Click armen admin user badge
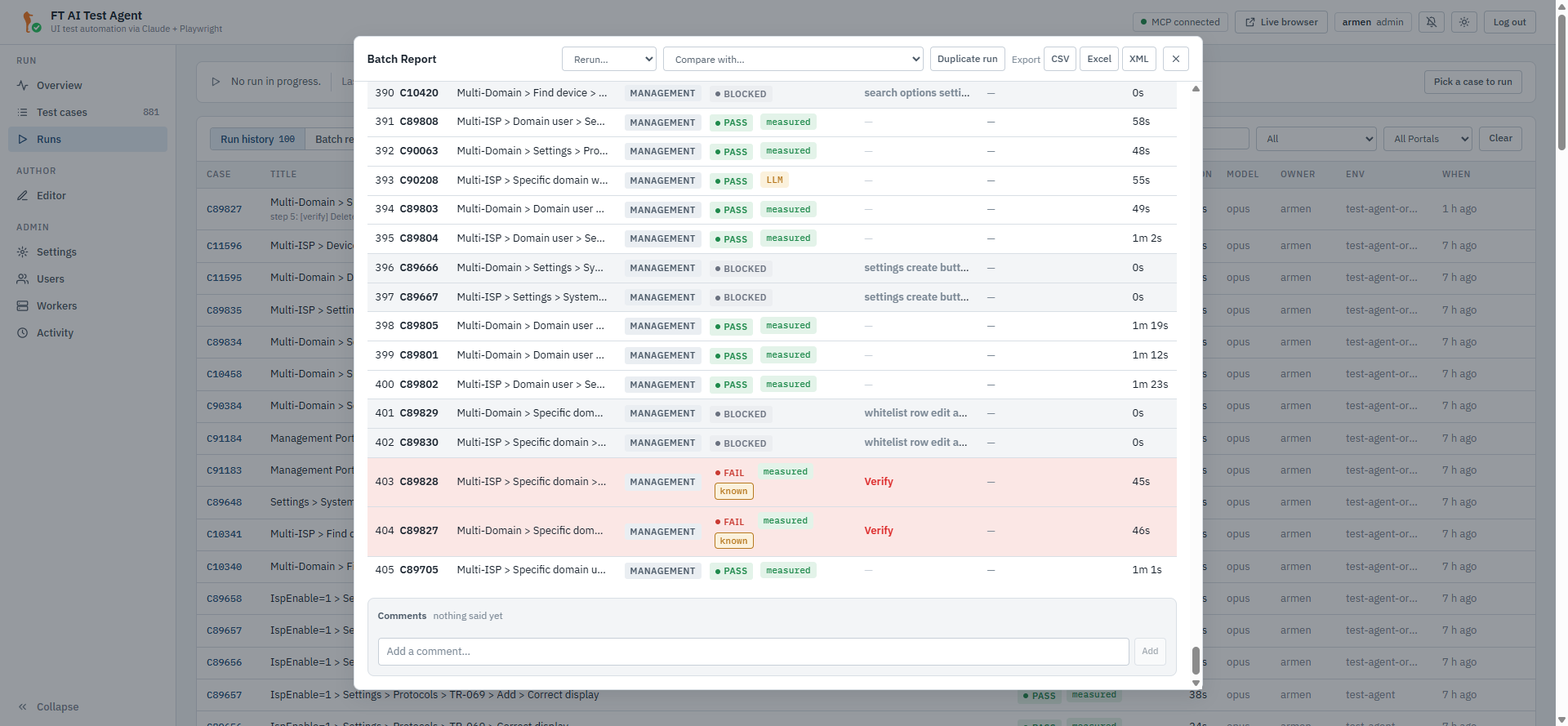1568x726 pixels. point(1373,22)
